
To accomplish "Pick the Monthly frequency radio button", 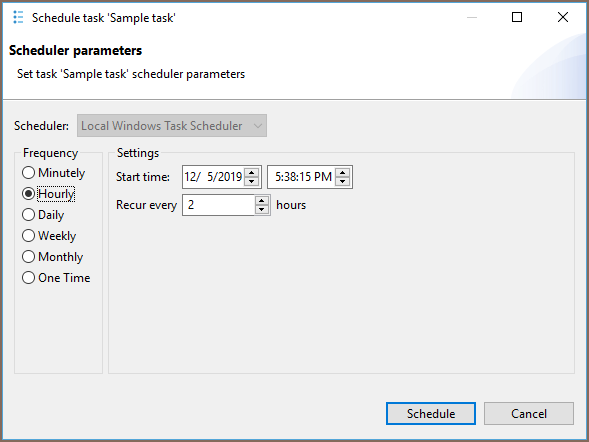I will (x=52, y=257).
